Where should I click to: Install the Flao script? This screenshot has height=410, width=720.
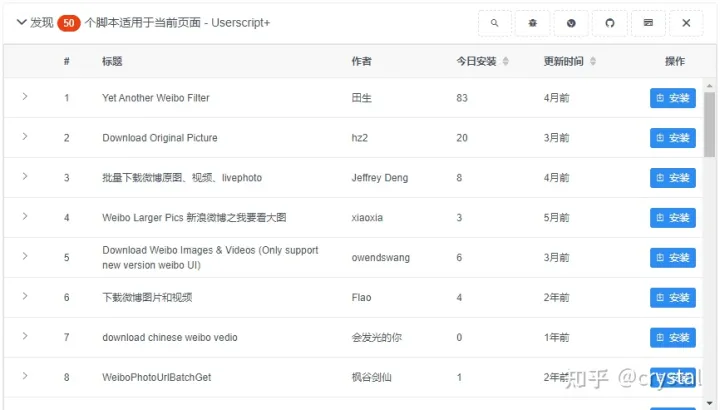tap(673, 298)
